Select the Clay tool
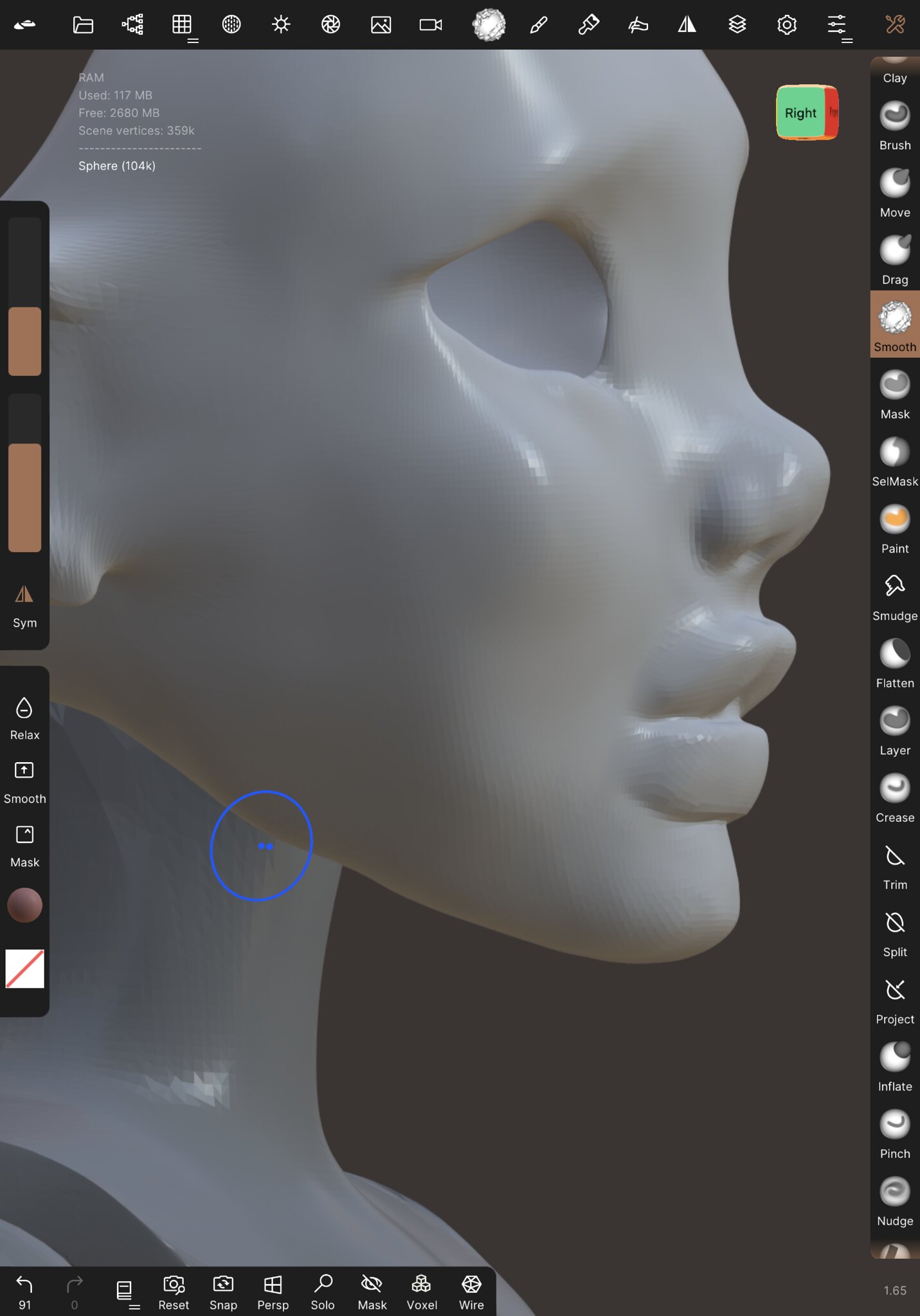This screenshot has width=920, height=1316. click(895, 71)
